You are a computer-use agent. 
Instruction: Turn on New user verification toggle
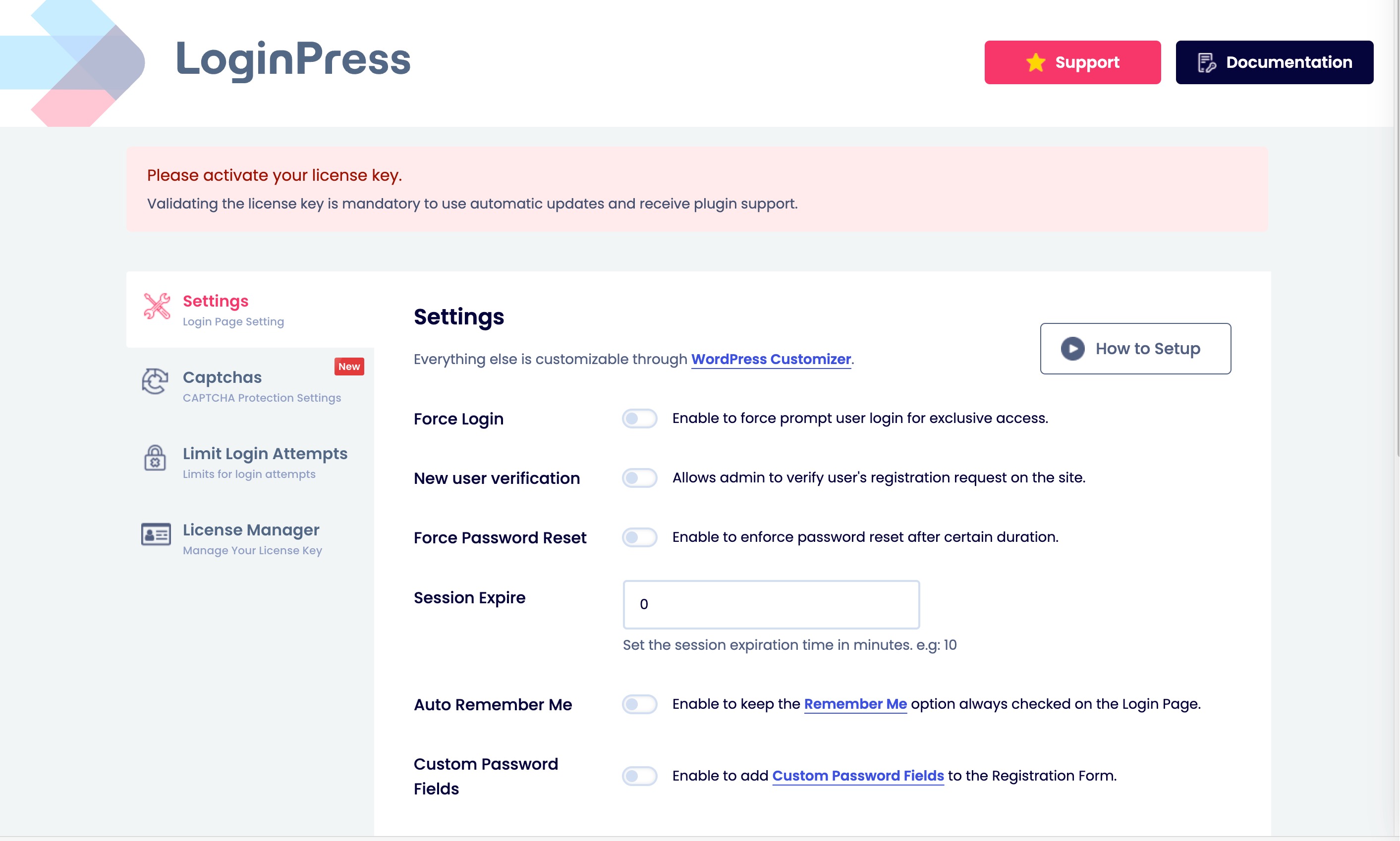[639, 478]
